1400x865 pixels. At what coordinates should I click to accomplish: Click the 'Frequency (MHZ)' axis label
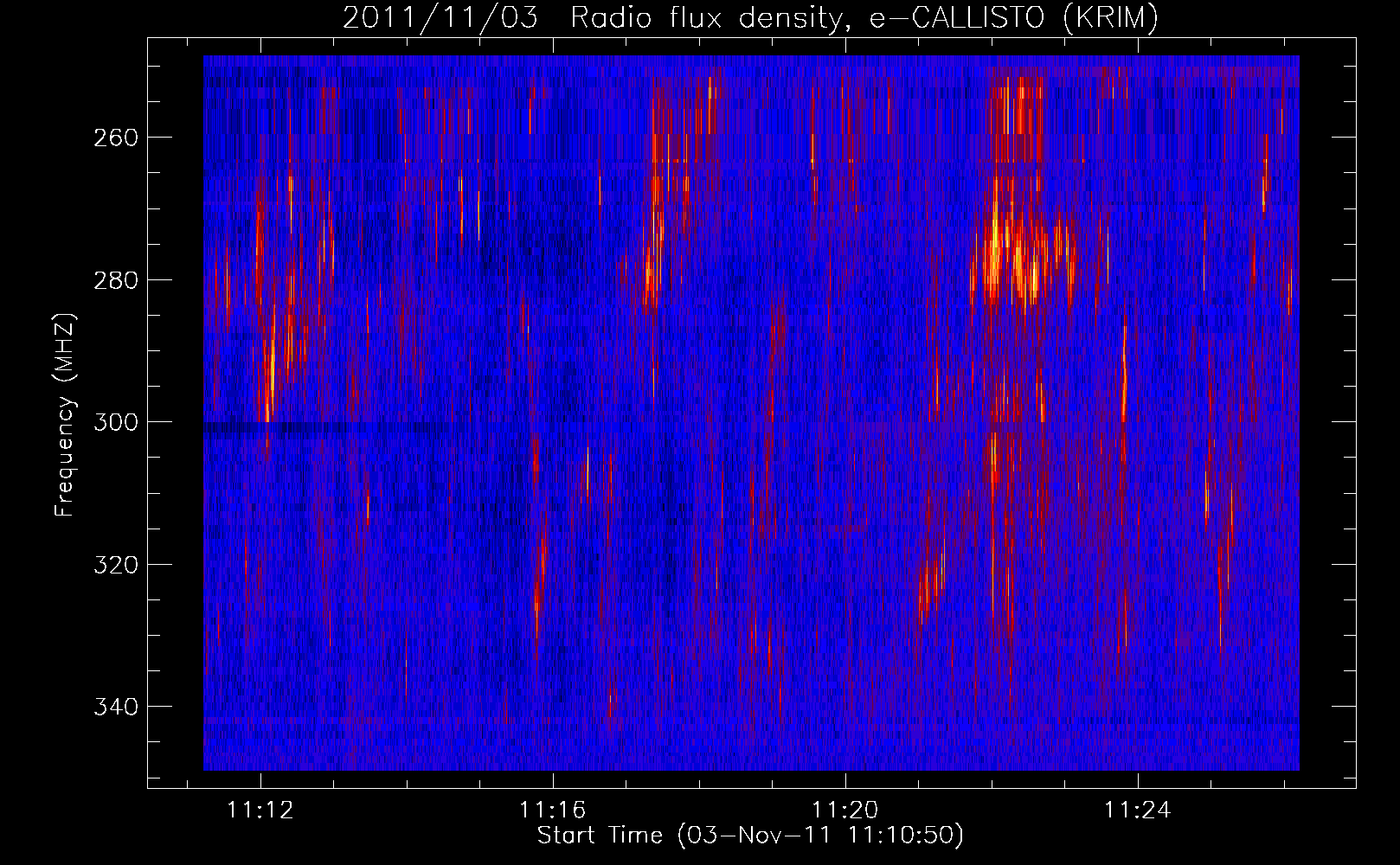tap(65, 415)
